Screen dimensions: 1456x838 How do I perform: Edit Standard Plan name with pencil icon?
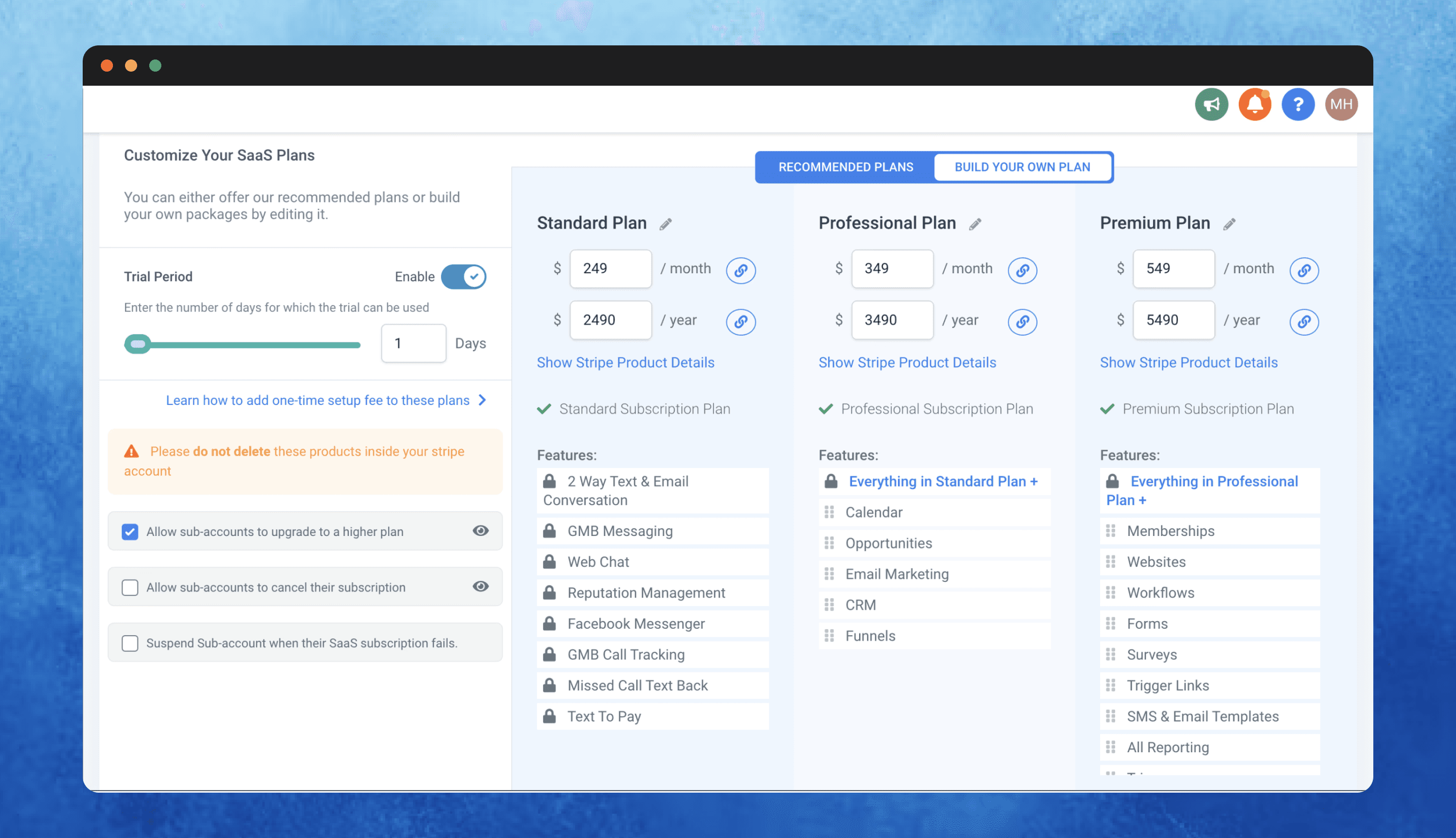(665, 224)
